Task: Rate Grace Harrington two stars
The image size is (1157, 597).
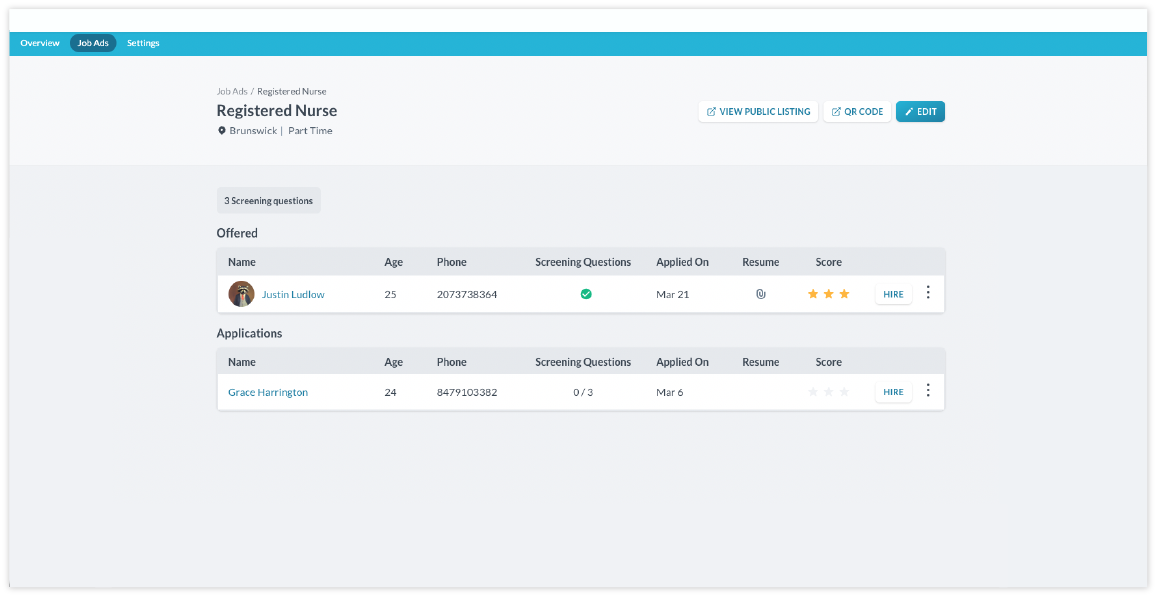Action: [x=829, y=392]
